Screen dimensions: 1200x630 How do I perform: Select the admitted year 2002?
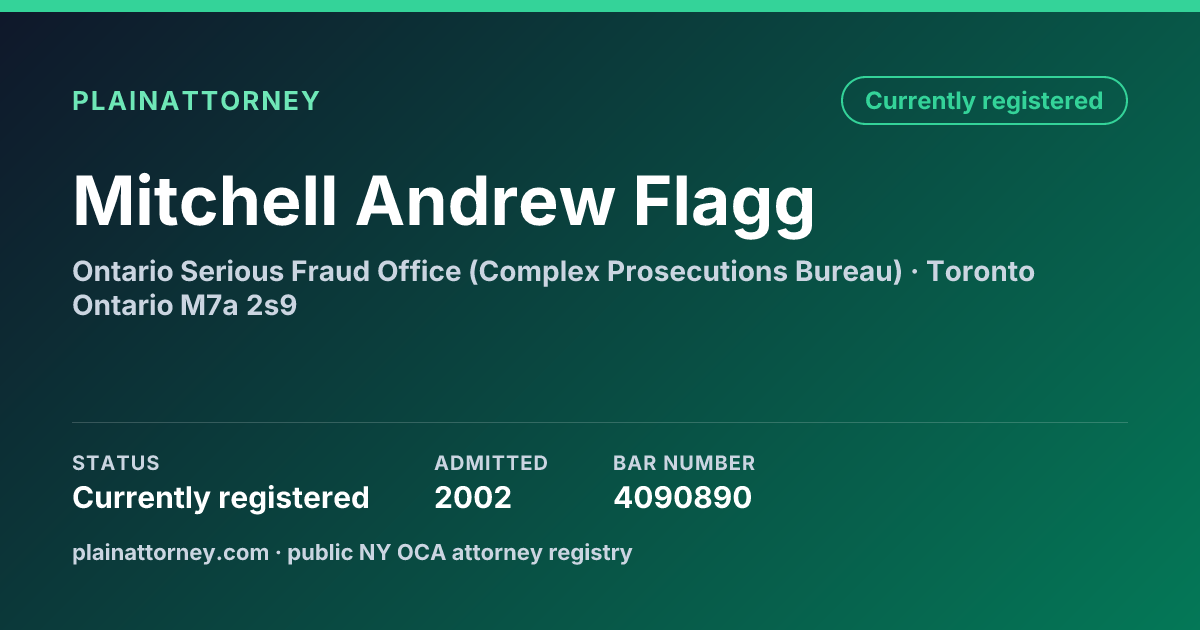(473, 498)
